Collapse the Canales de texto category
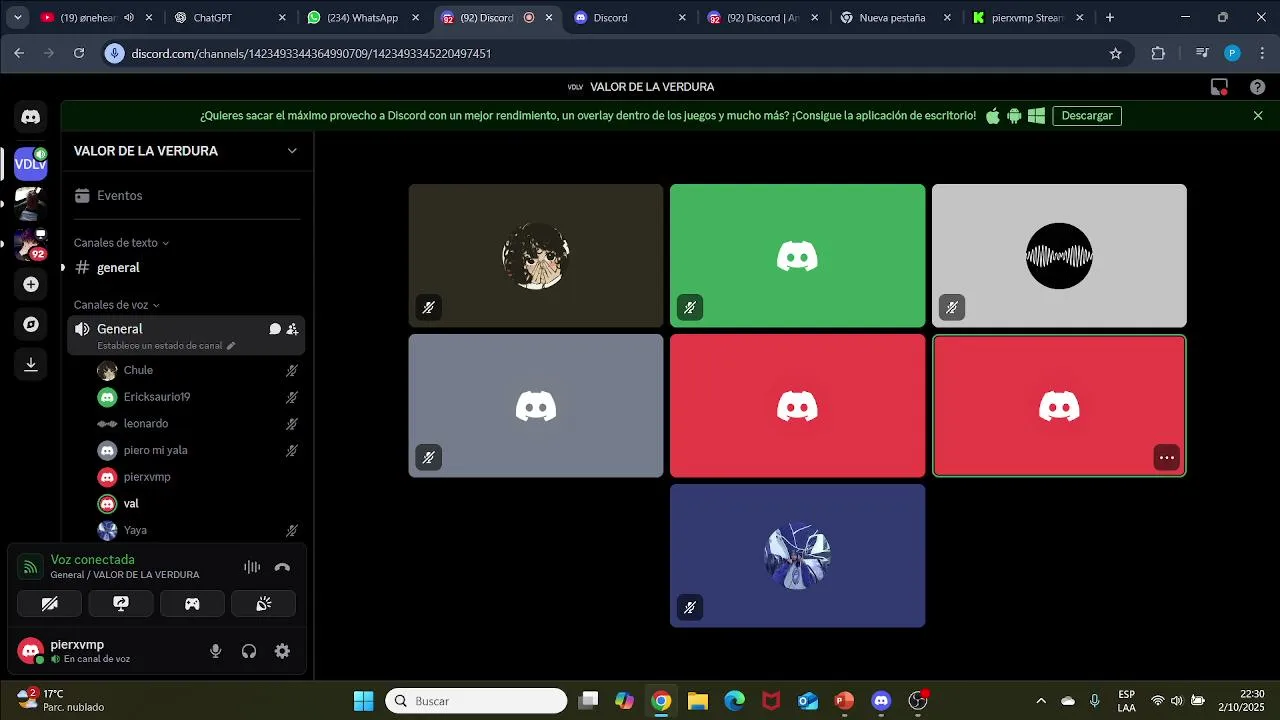 tap(121, 243)
